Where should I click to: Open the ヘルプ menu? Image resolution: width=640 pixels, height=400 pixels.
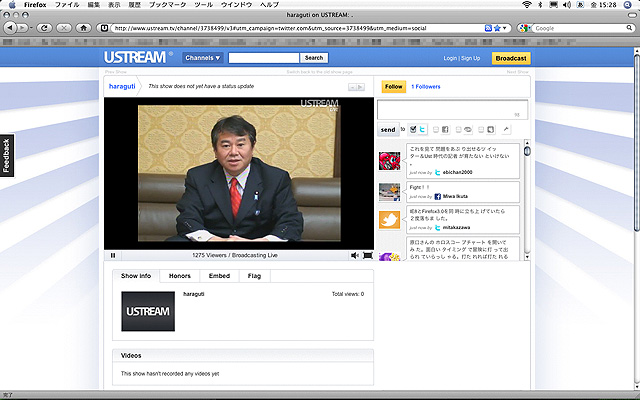tap(269, 5)
